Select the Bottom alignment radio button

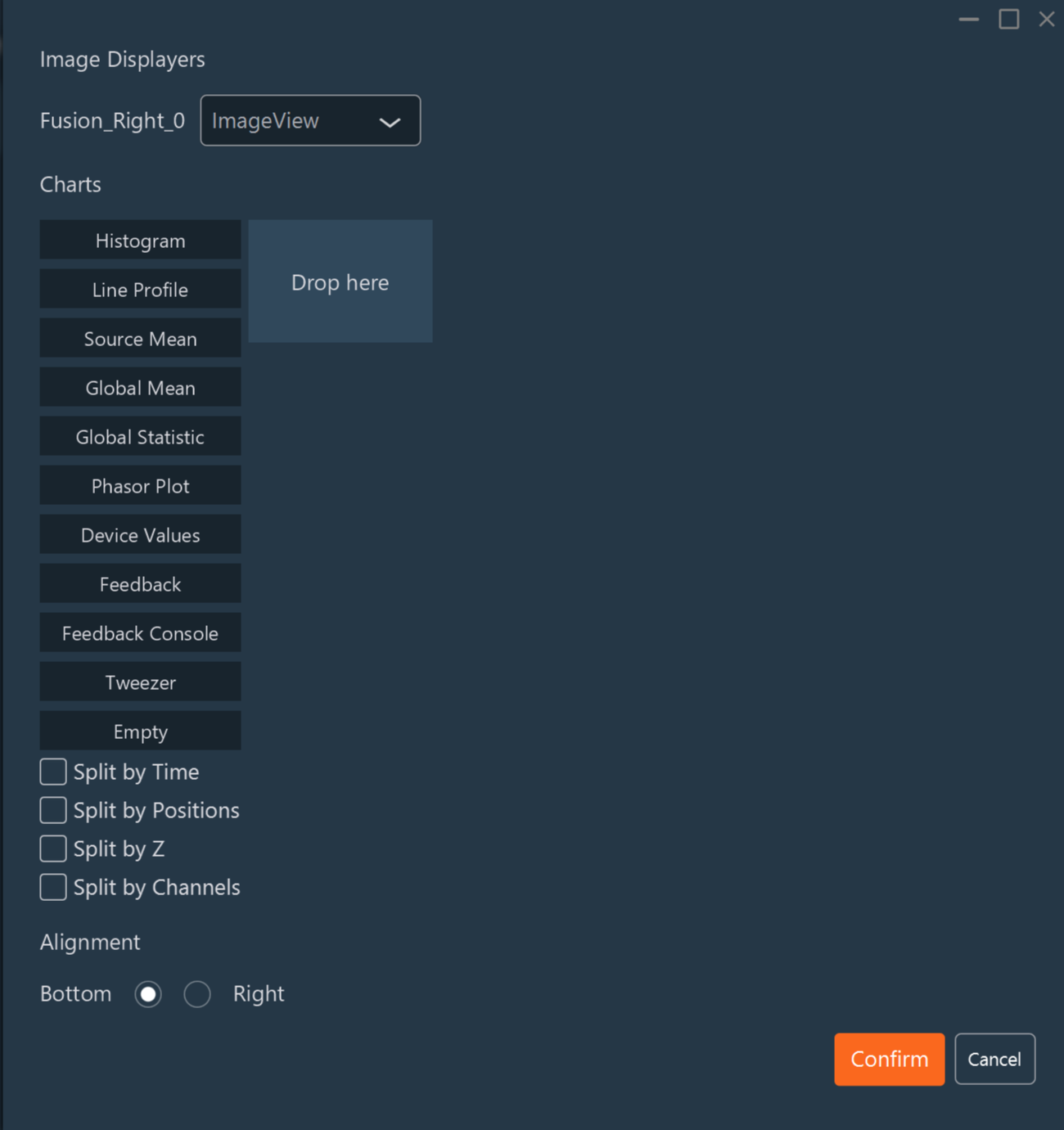click(148, 994)
